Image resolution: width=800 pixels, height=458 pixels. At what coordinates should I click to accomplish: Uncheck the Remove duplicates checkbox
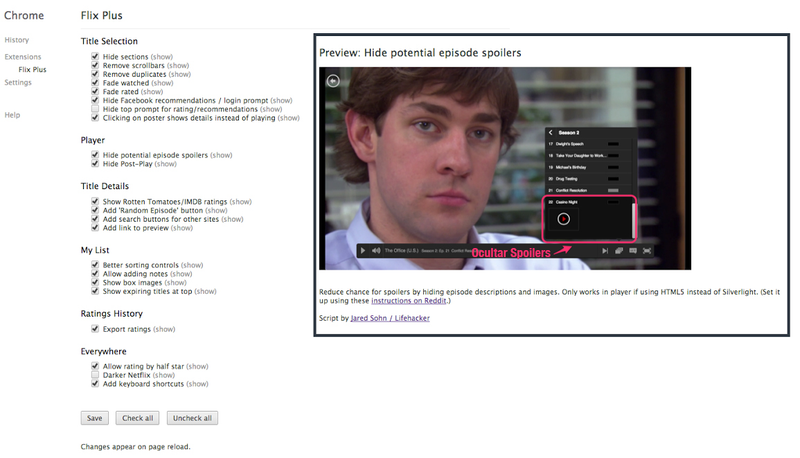tap(95, 73)
